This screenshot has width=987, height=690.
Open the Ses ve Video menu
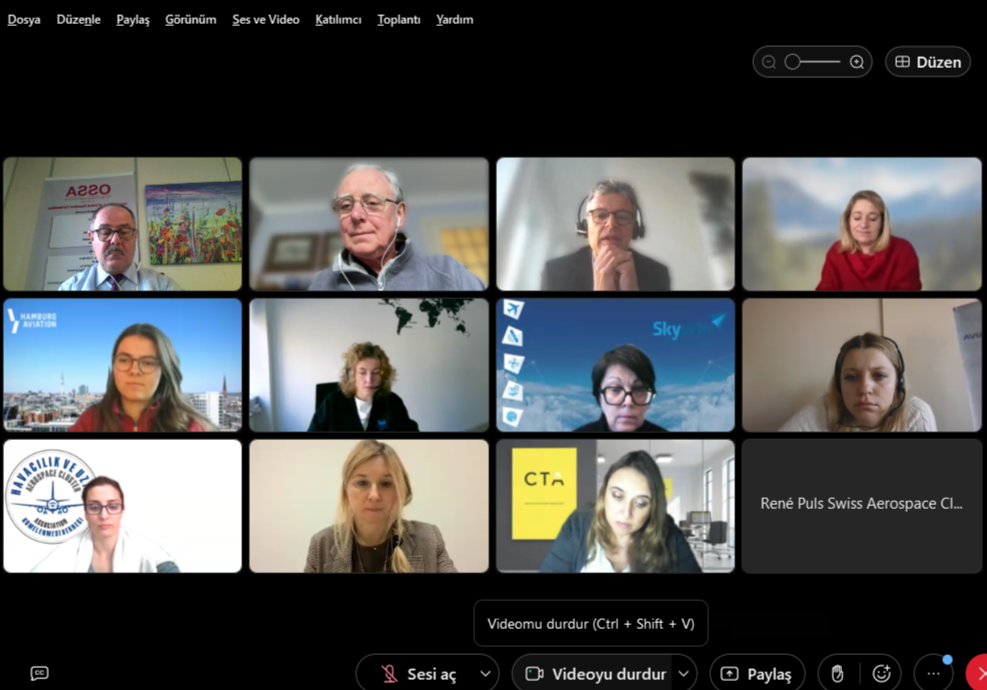pos(266,20)
